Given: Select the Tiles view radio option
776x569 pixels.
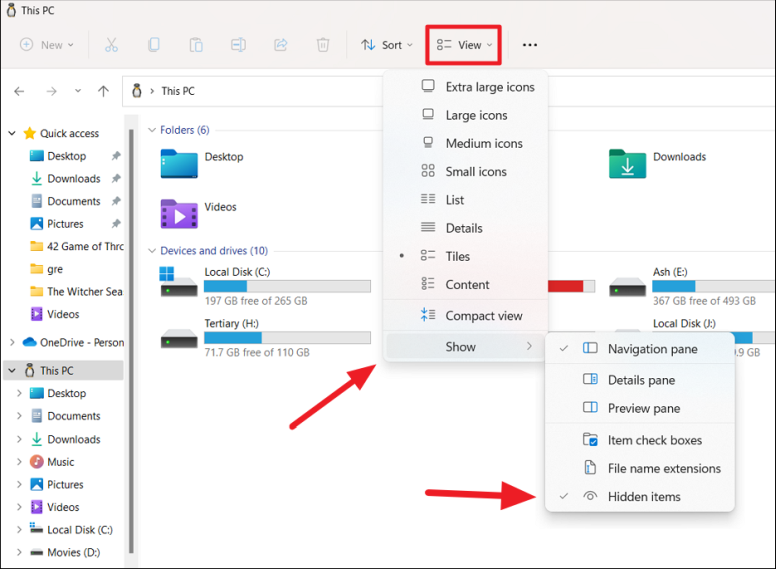Looking at the screenshot, I should click(465, 256).
